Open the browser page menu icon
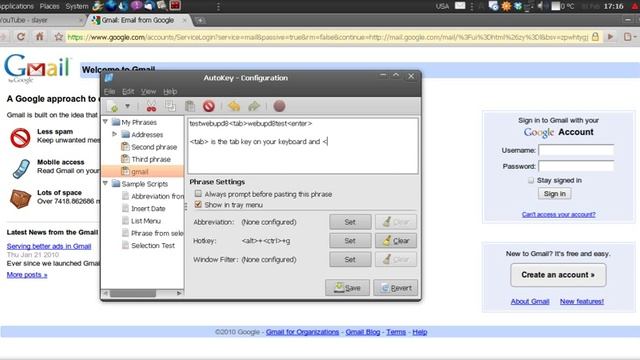Image resolution: width=640 pixels, height=360 pixels. pyautogui.click(x=629, y=37)
